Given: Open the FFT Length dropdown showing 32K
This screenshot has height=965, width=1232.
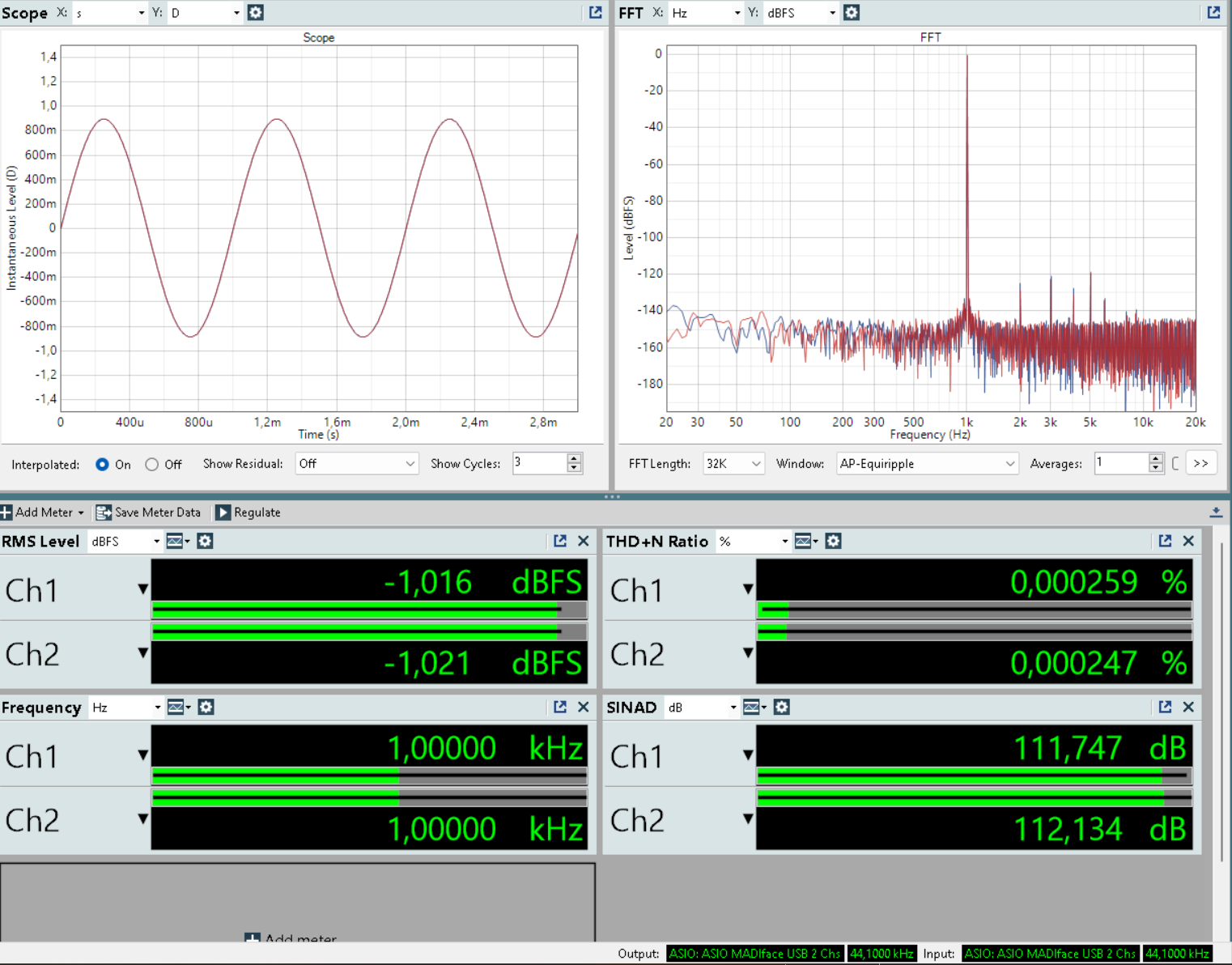Looking at the screenshot, I should [733, 463].
